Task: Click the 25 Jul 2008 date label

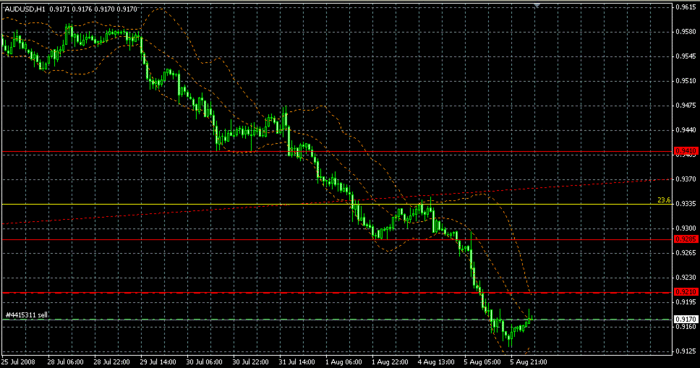Action: click(19, 362)
